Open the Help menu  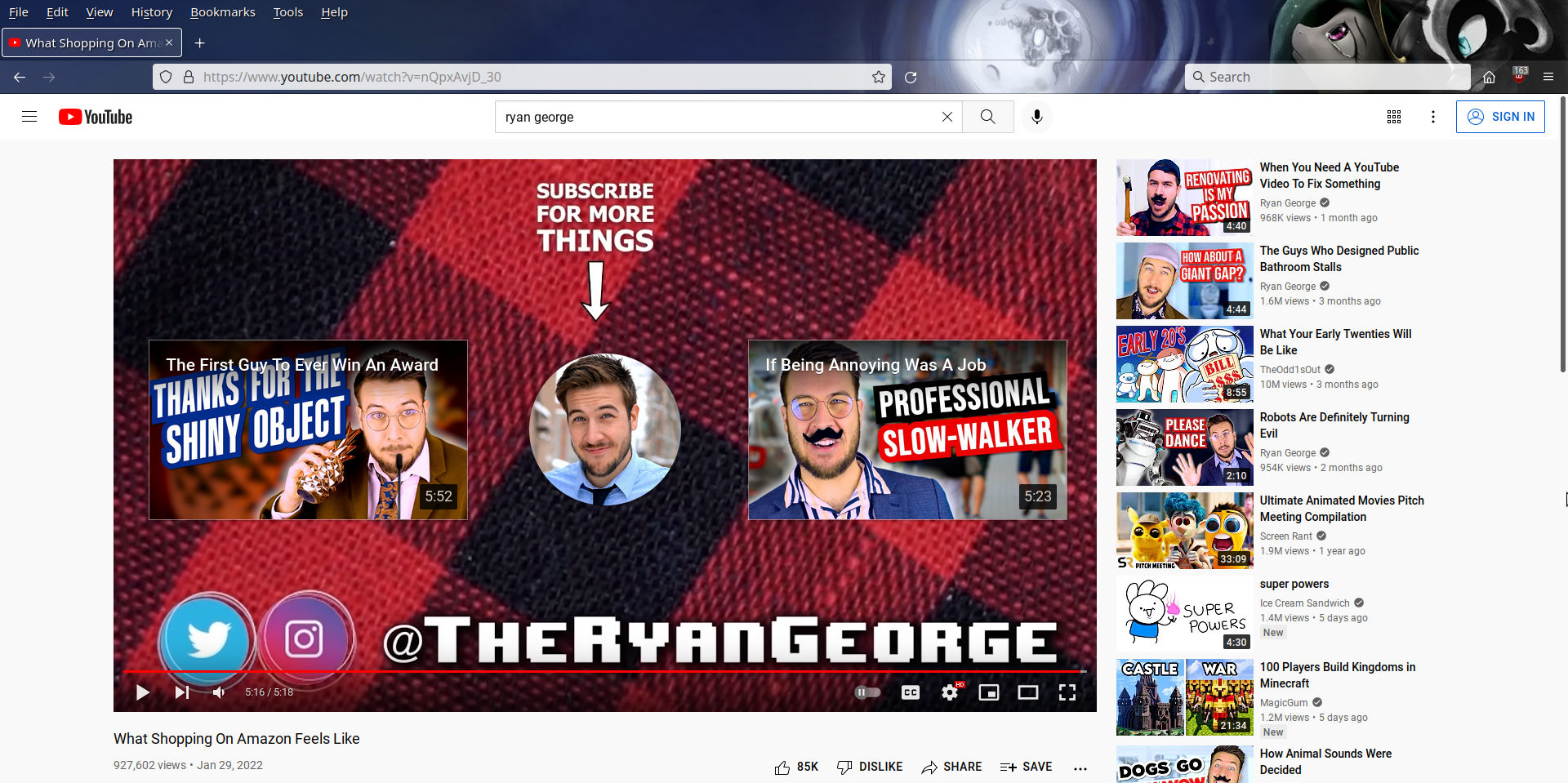[334, 12]
